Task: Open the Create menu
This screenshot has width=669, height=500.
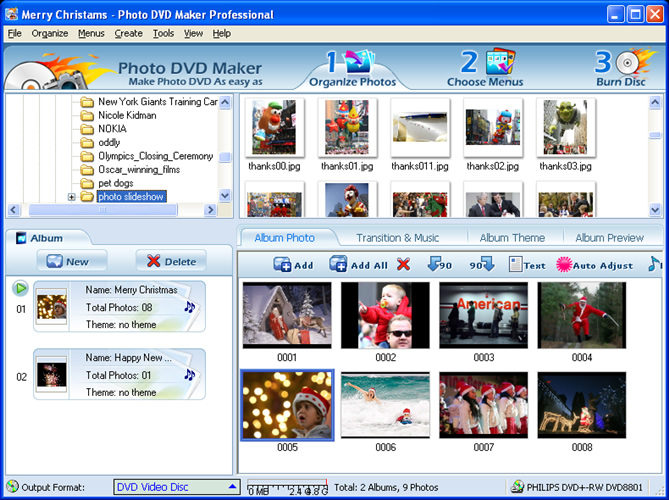Action: point(128,33)
